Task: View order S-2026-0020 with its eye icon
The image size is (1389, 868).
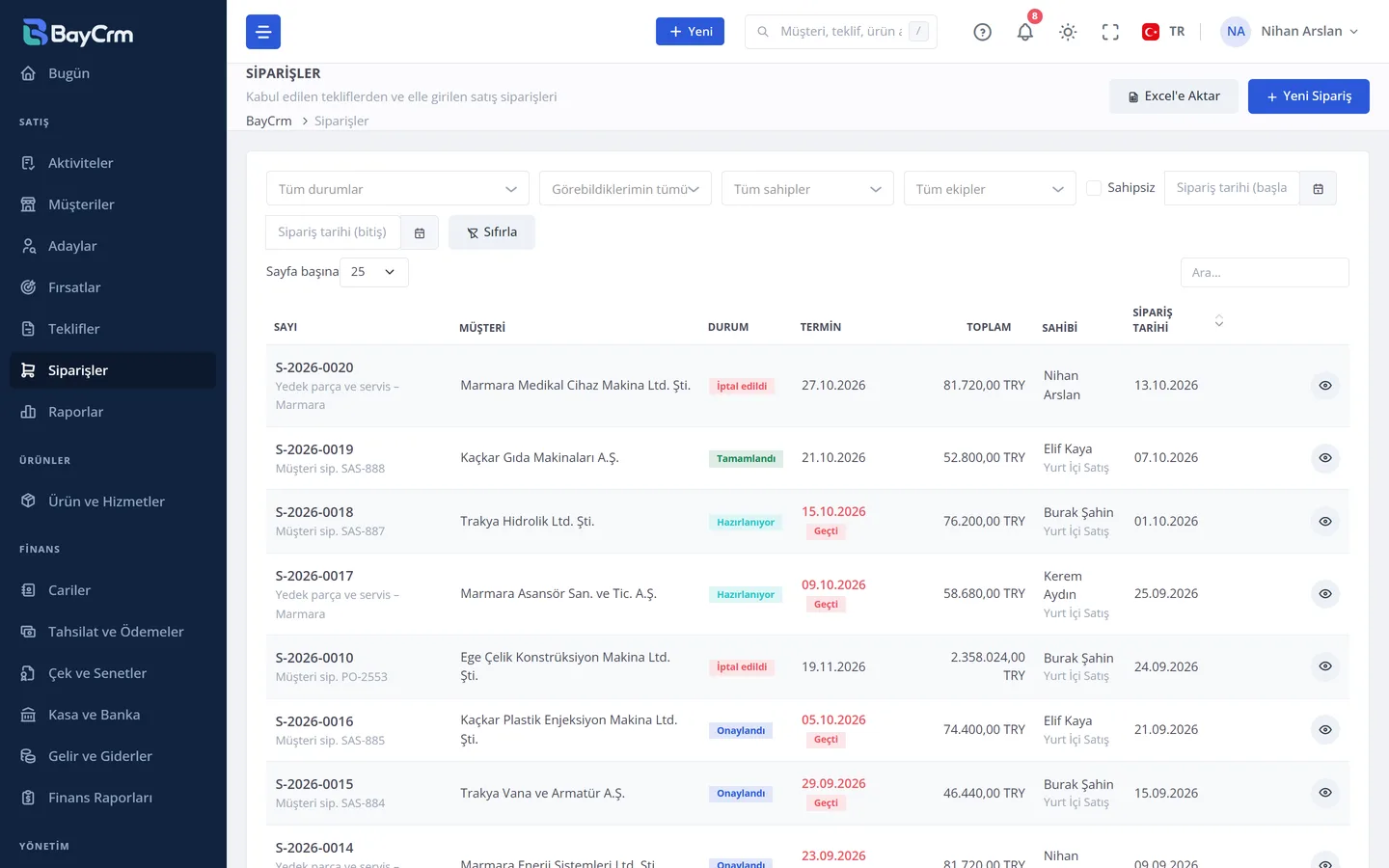Action: [1325, 386]
